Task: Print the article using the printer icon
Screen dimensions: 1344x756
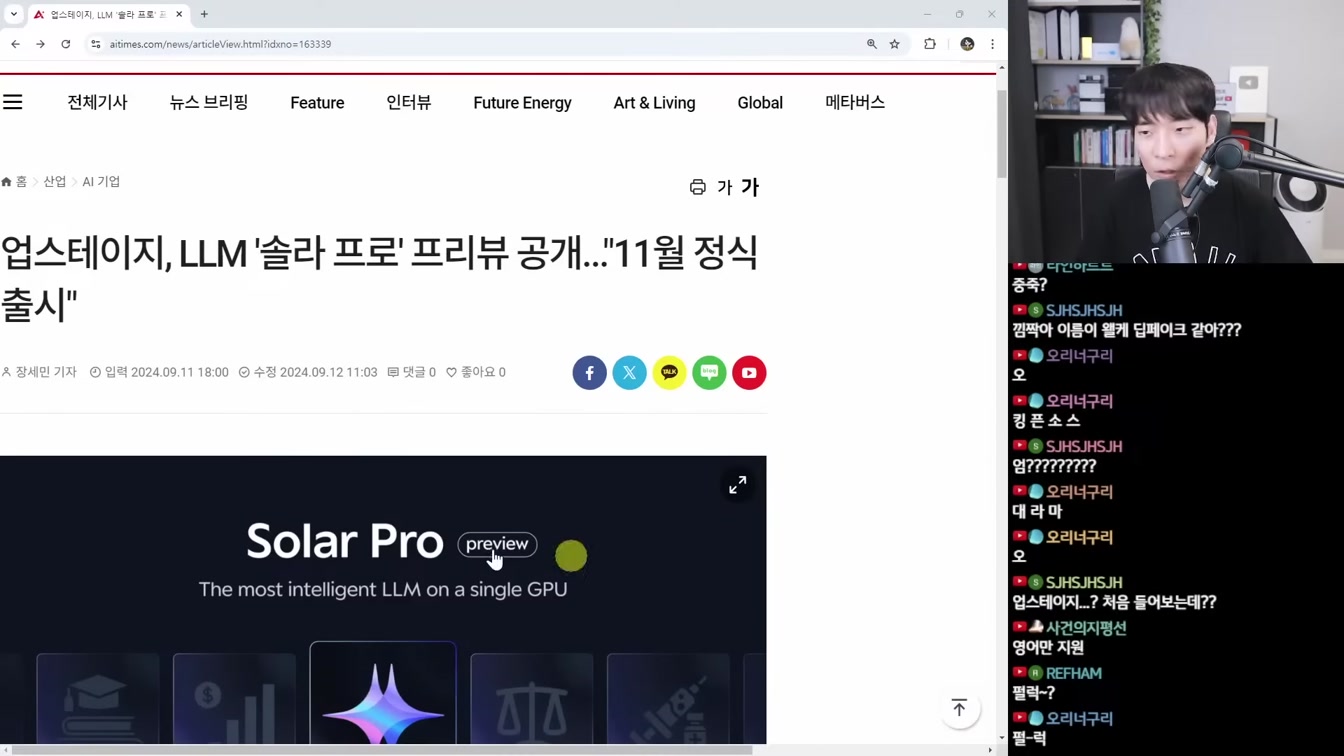Action: (x=698, y=187)
